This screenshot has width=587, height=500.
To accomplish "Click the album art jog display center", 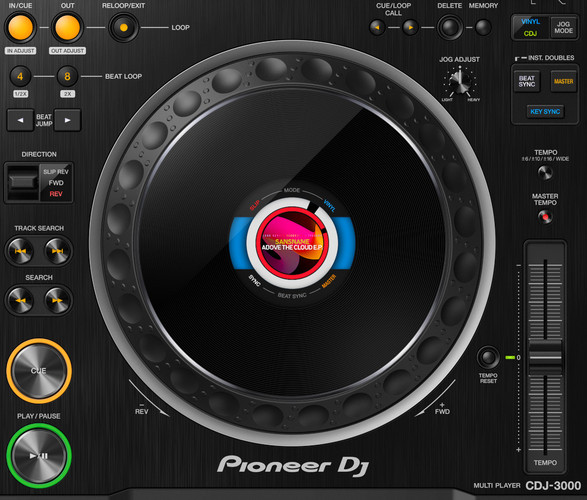I will pos(292,243).
